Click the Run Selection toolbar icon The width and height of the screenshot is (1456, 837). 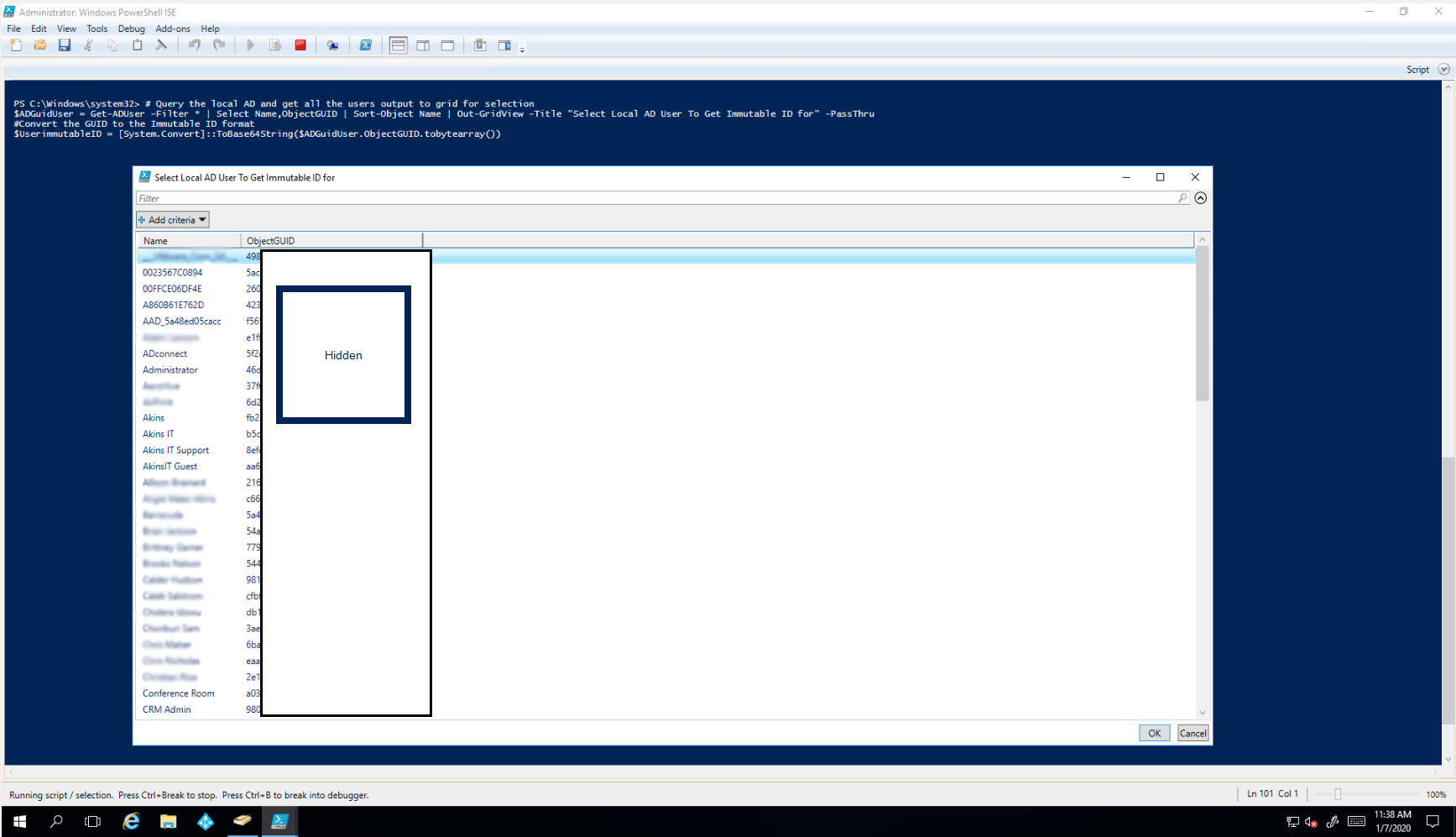click(x=274, y=44)
